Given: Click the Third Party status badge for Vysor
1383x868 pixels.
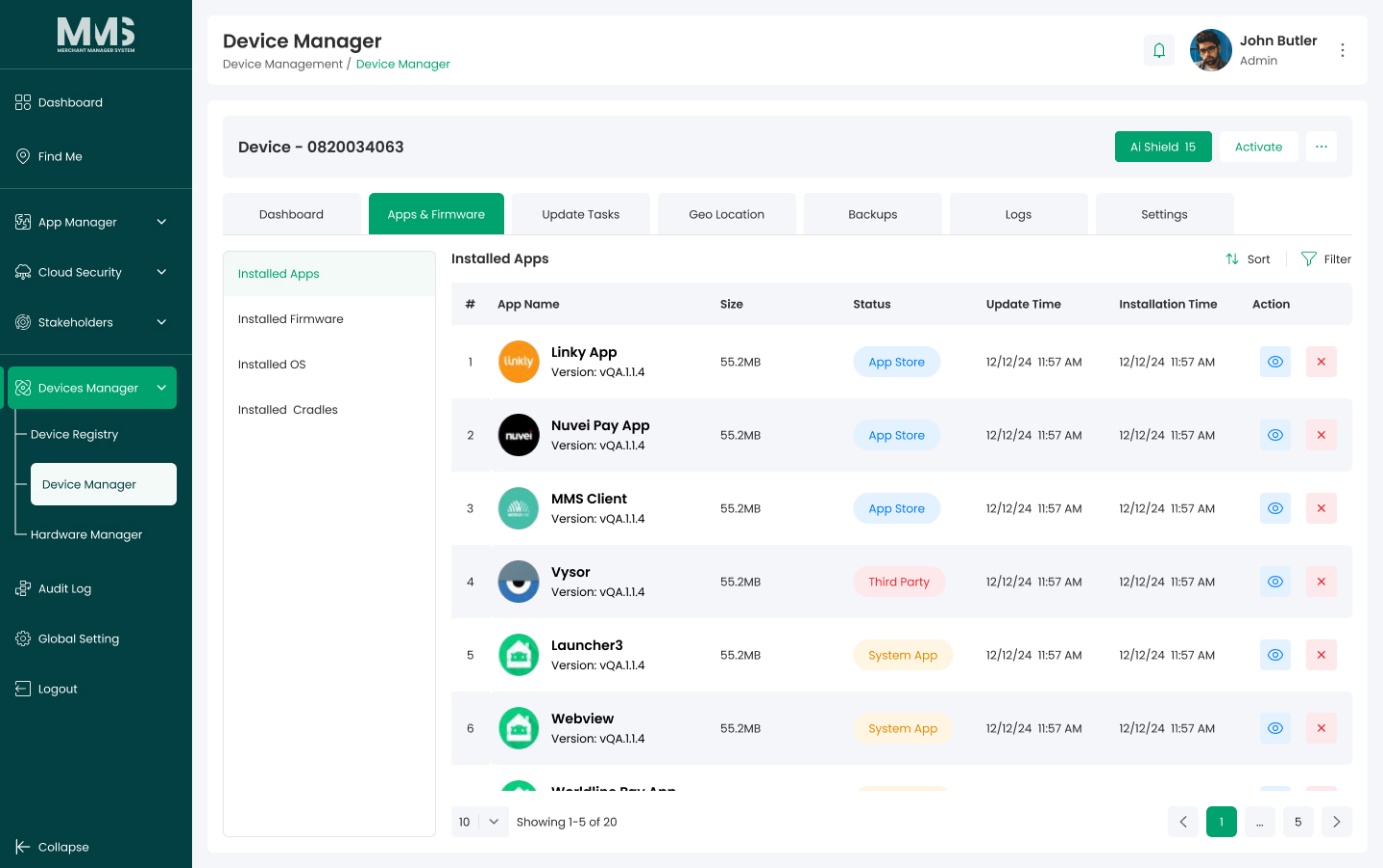Looking at the screenshot, I should pos(899,581).
